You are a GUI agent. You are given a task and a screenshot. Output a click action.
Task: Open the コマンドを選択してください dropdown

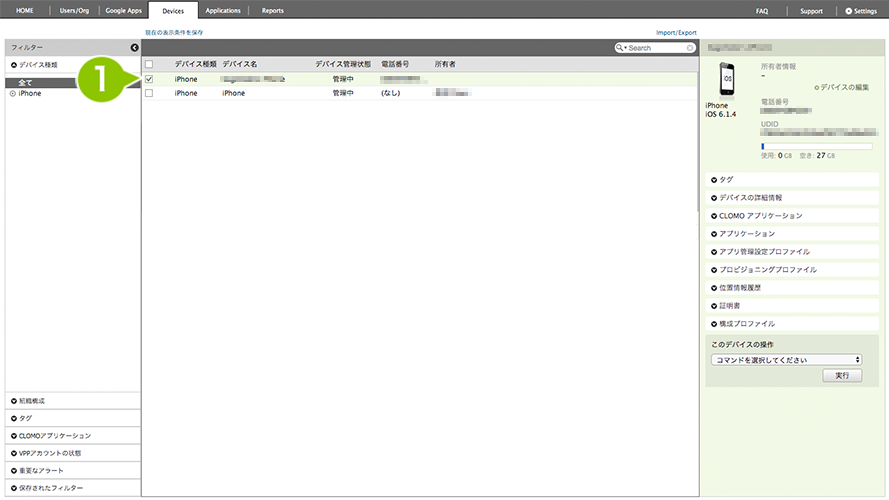785,359
